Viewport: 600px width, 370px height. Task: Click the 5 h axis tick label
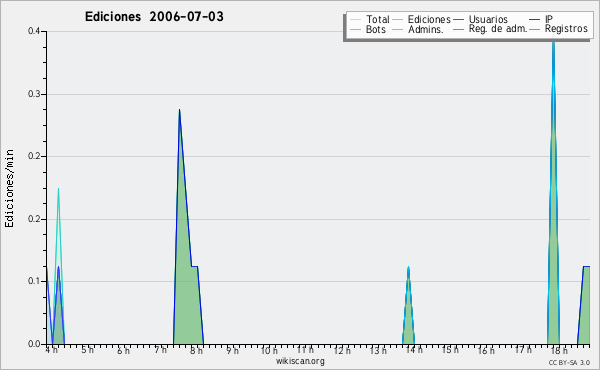[x=87, y=350]
